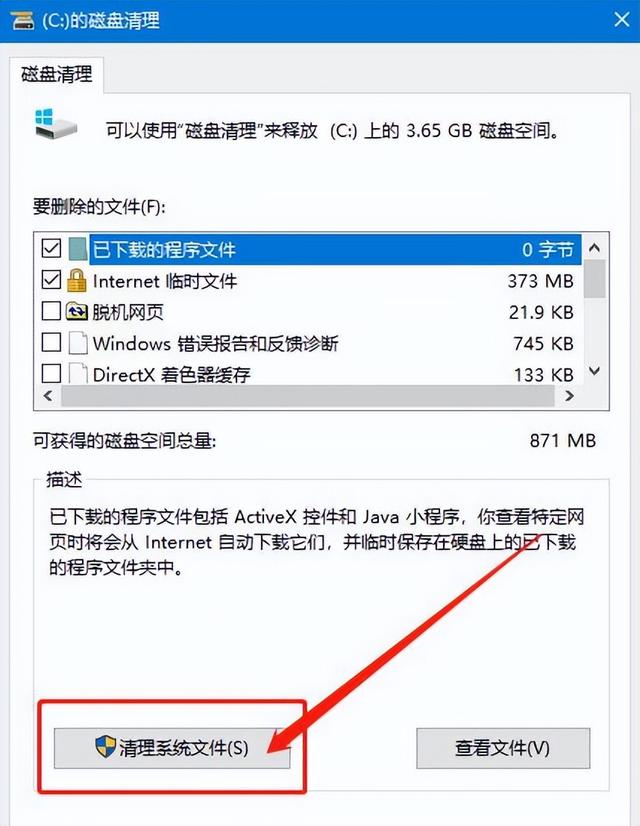Click the shield icon on 清理系统文件 button
This screenshot has width=640, height=826.
105,747
